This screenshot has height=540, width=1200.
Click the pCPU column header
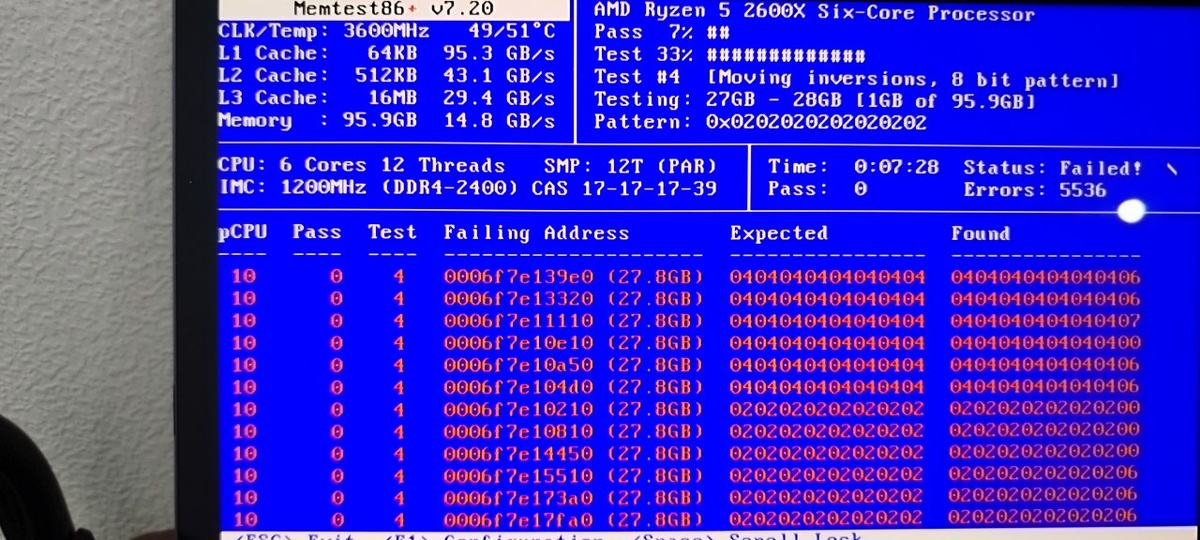(x=244, y=232)
